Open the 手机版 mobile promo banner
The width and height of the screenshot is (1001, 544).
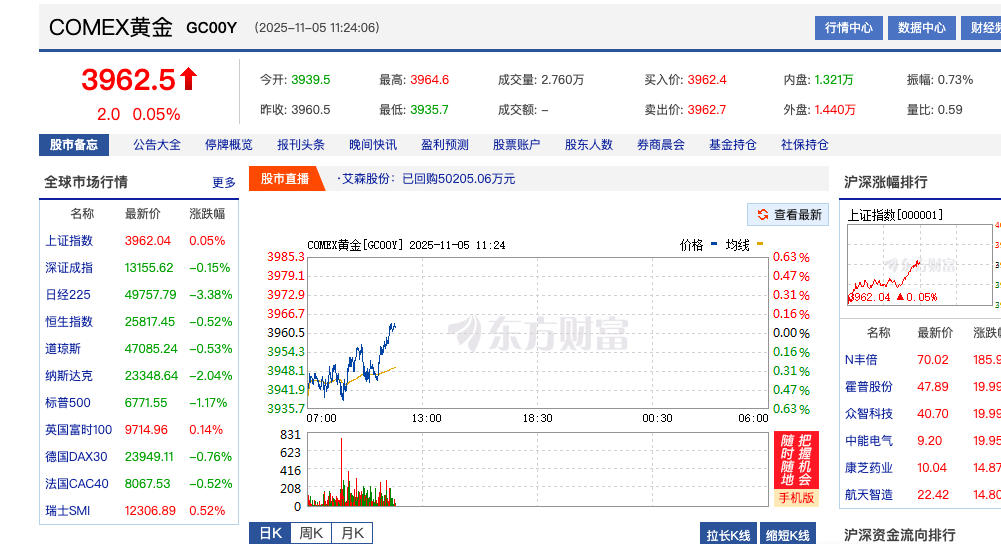click(x=796, y=469)
